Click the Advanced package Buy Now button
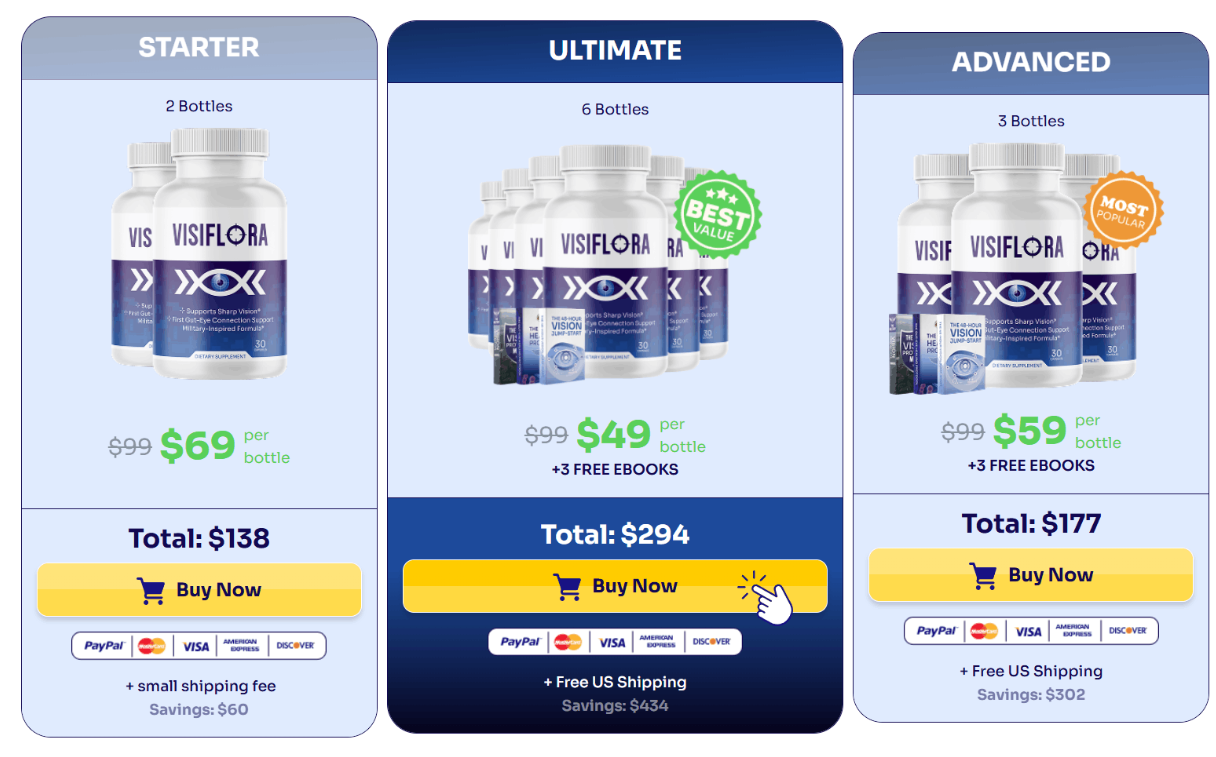Viewport: 1216px width, 757px height. coord(1031,575)
